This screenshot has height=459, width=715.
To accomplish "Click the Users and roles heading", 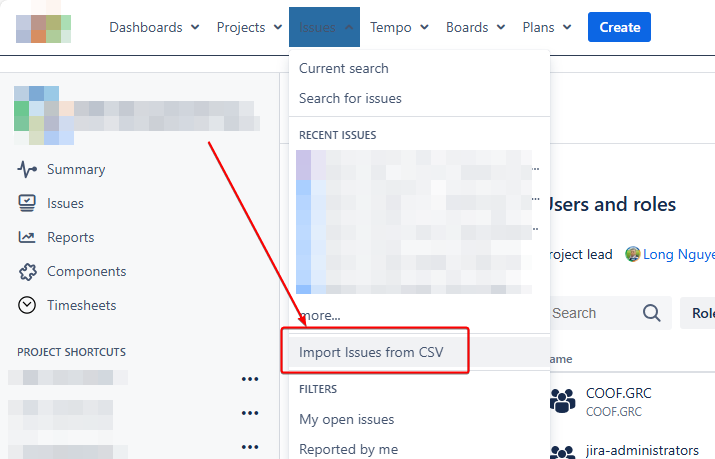I will click(x=613, y=204).
